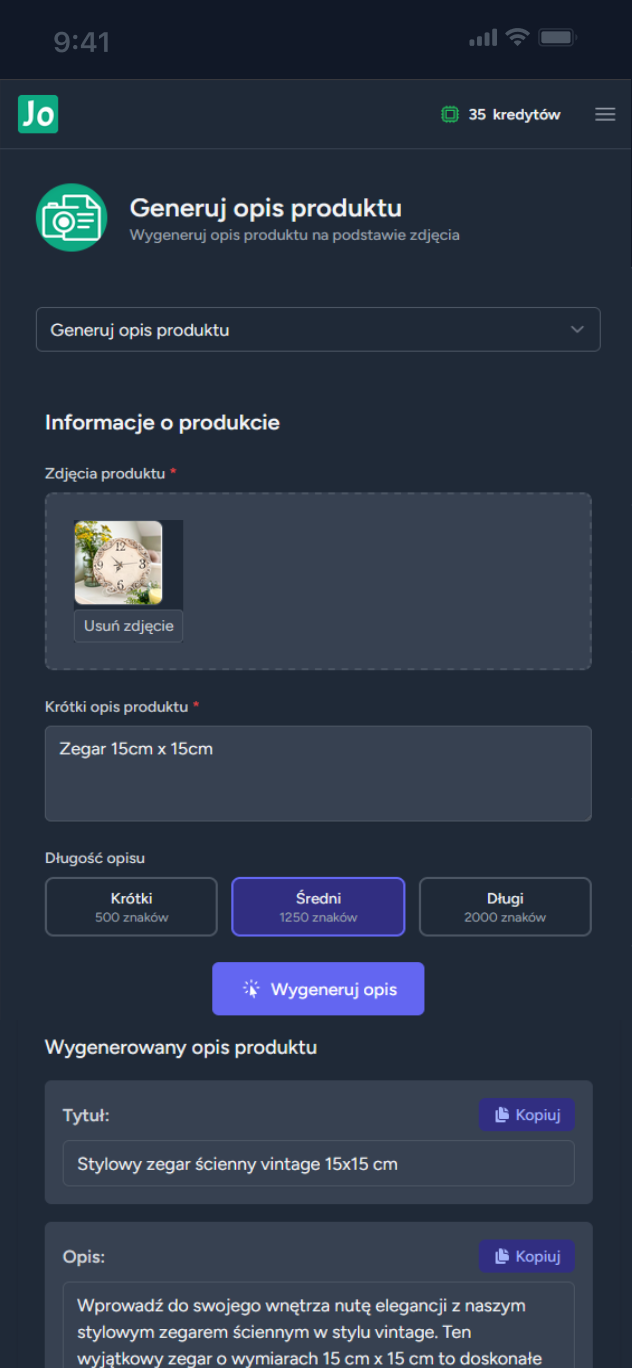Screen dimensions: 632x1368
Task: Select Średni 1250 znaków length option
Action: 318,906
